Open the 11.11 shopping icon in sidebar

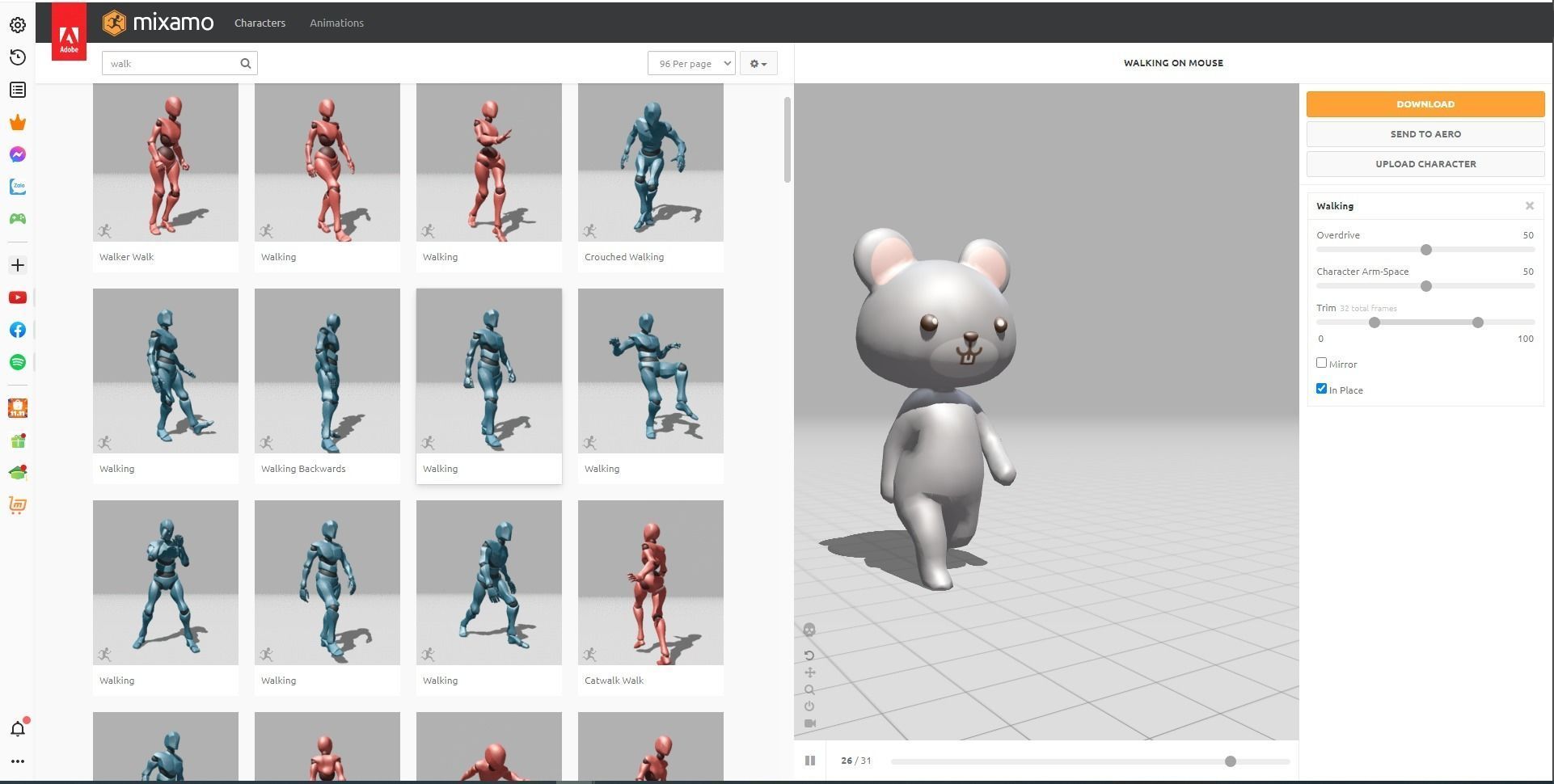click(x=18, y=408)
